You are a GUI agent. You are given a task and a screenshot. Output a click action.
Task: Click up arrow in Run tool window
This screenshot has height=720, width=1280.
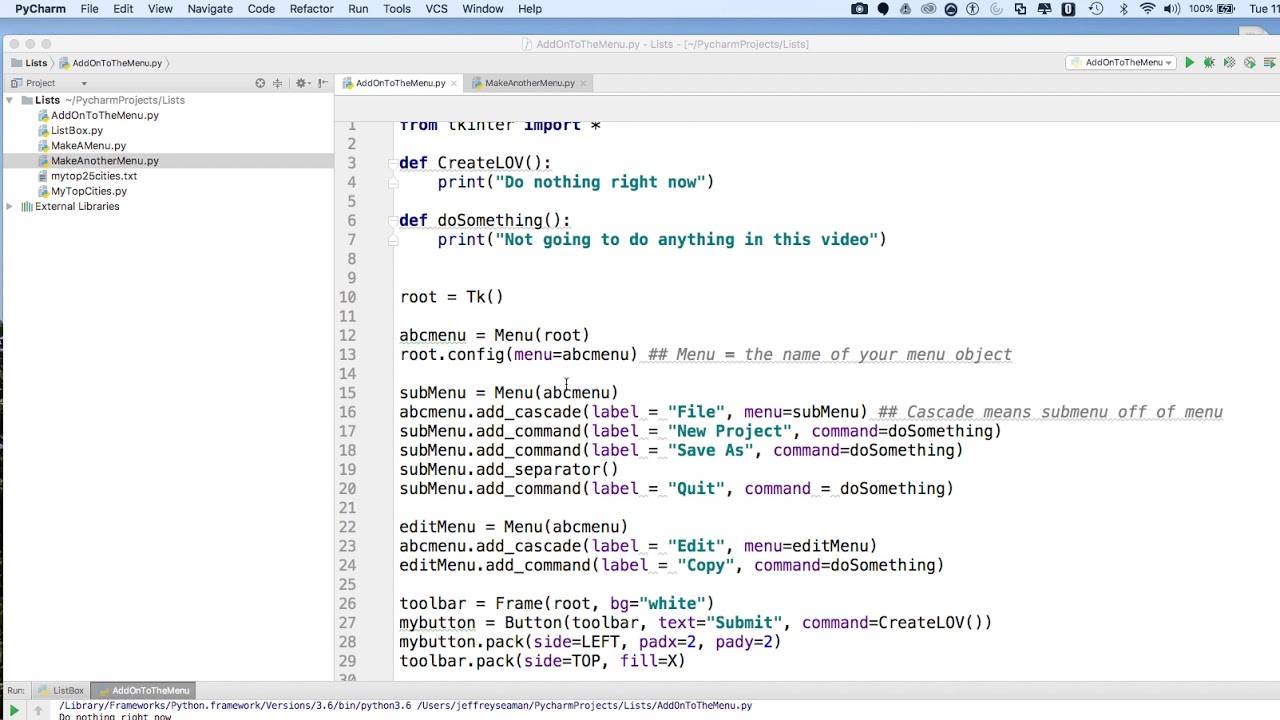[x=39, y=710]
